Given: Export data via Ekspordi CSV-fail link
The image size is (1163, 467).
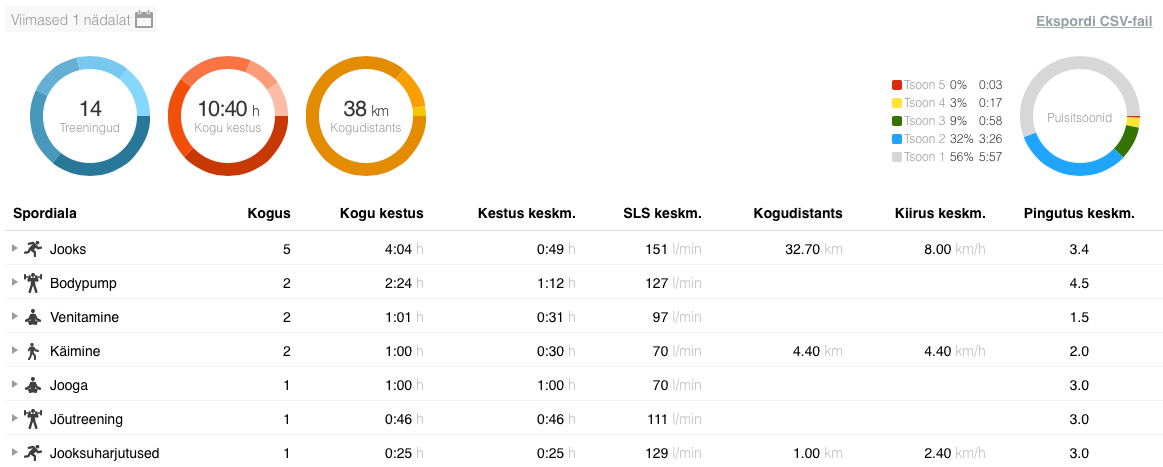Looking at the screenshot, I should tap(1094, 21).
